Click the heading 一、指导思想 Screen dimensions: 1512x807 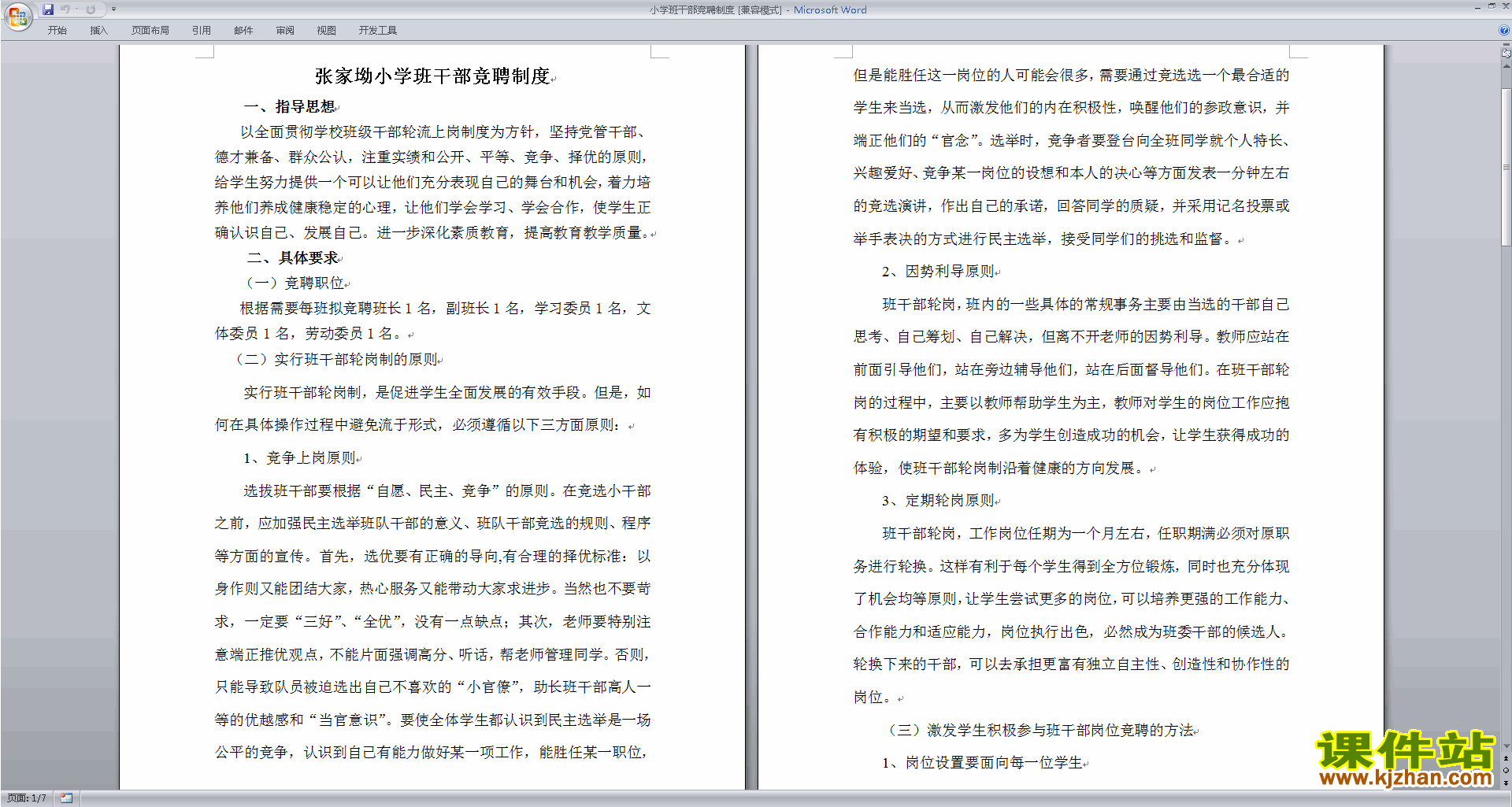click(289, 107)
